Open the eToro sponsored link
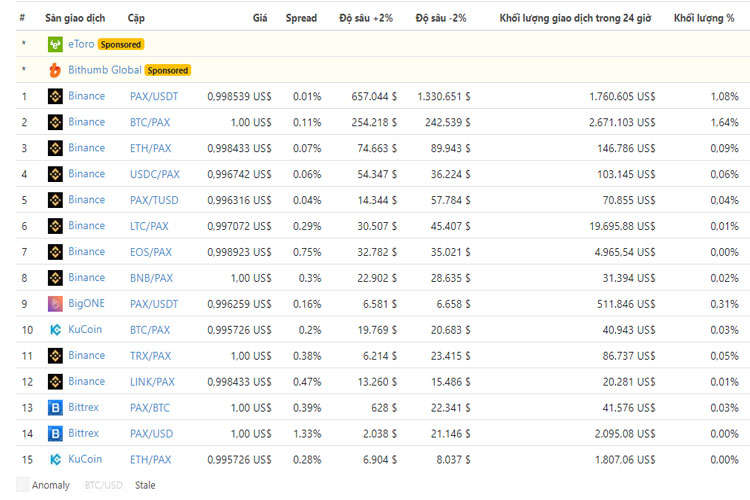 [81, 44]
